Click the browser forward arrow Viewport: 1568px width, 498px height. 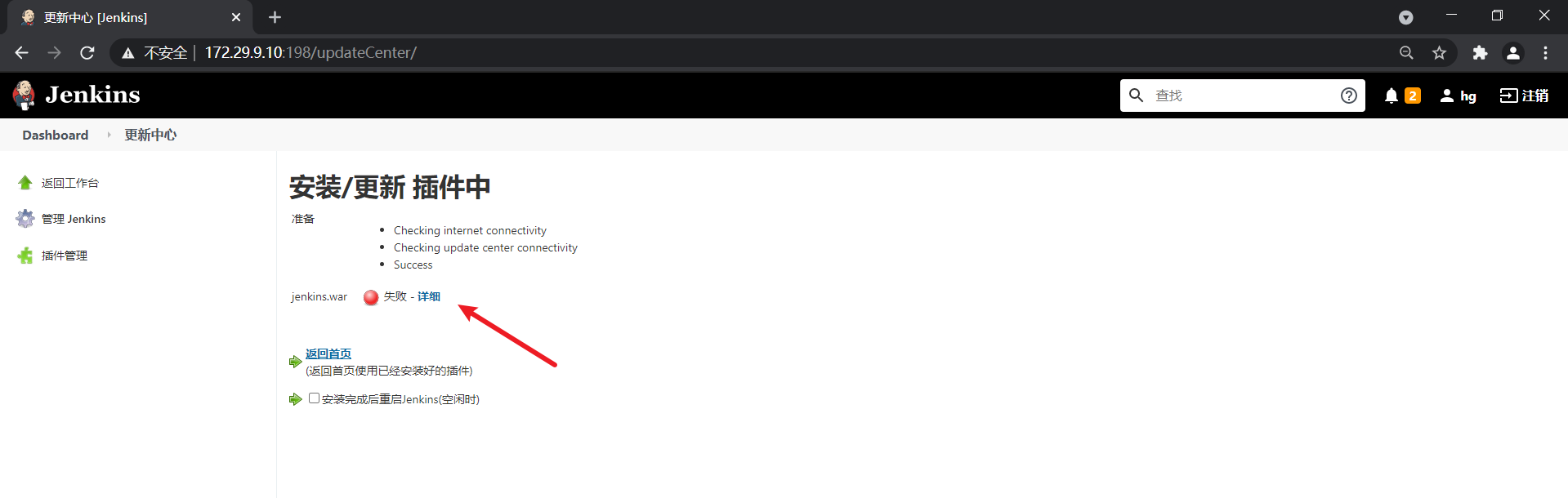(x=55, y=53)
